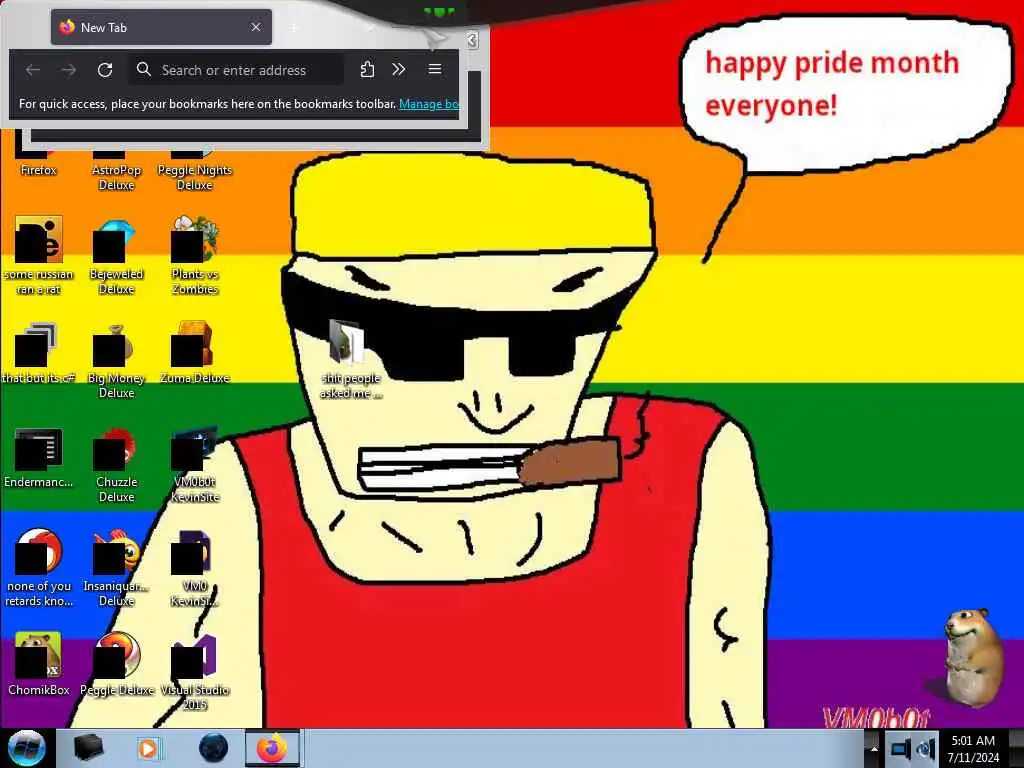Image resolution: width=1024 pixels, height=768 pixels.
Task: Open the Firefox application menu
Action: tap(435, 69)
